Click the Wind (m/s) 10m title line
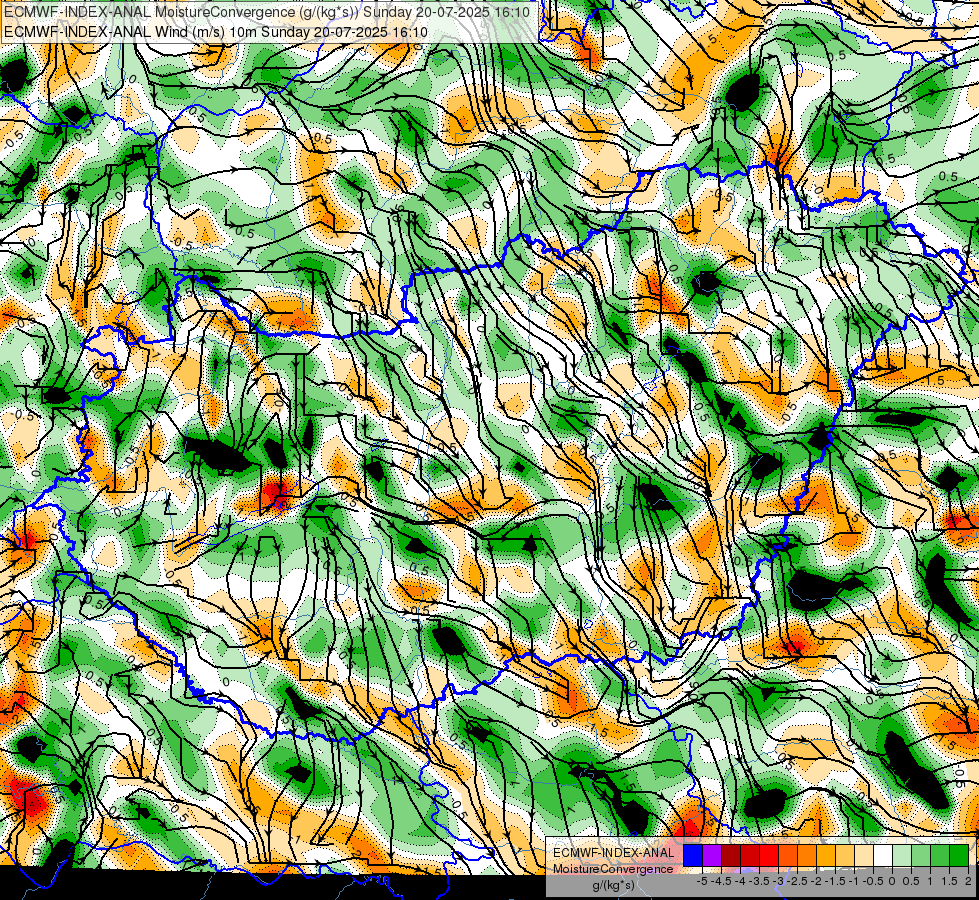The width and height of the screenshot is (979, 900). click(x=215, y=32)
